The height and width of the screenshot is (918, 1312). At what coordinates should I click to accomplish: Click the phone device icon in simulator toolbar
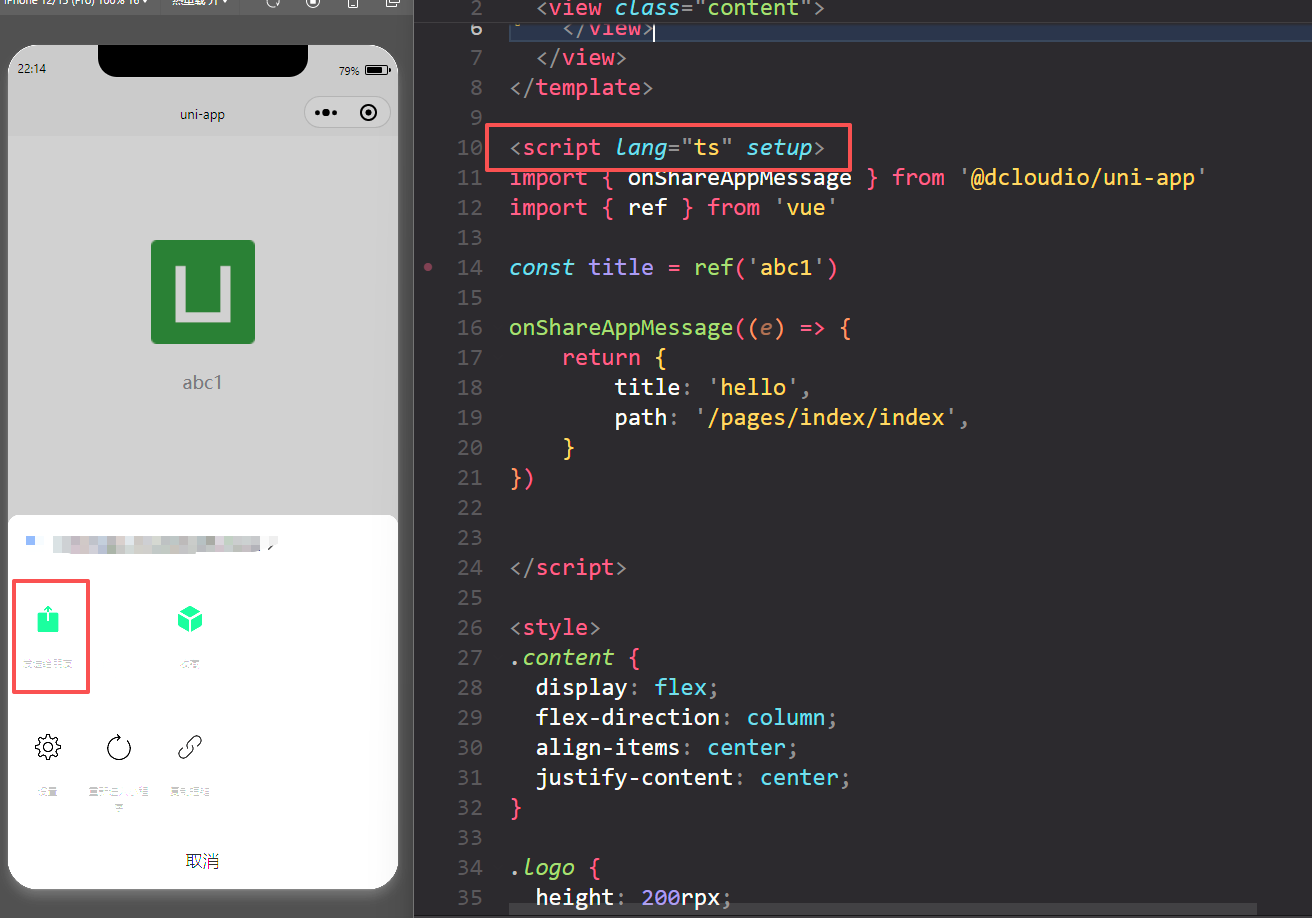(x=353, y=3)
